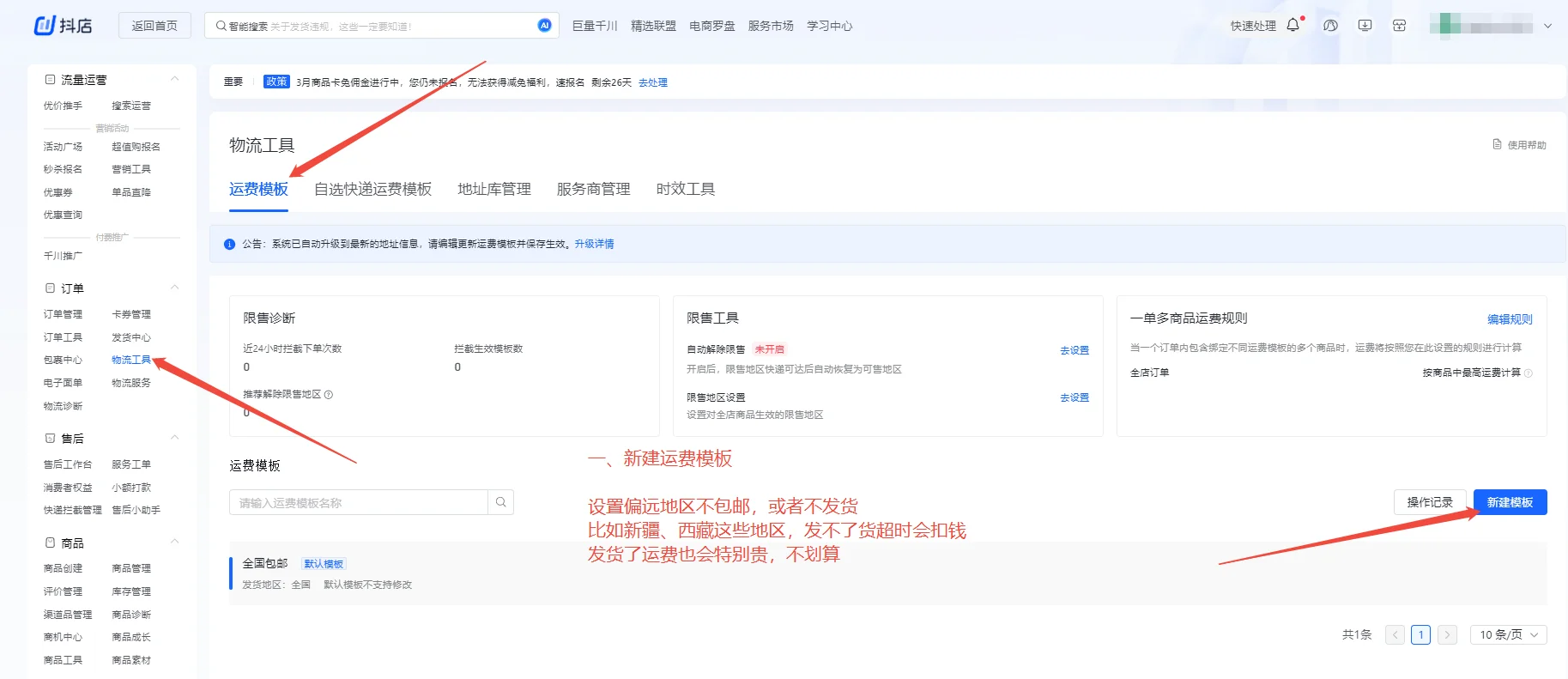The image size is (1568, 679).
Task: Focus the 请输入运费模板名称 input field
Action: pos(359,503)
